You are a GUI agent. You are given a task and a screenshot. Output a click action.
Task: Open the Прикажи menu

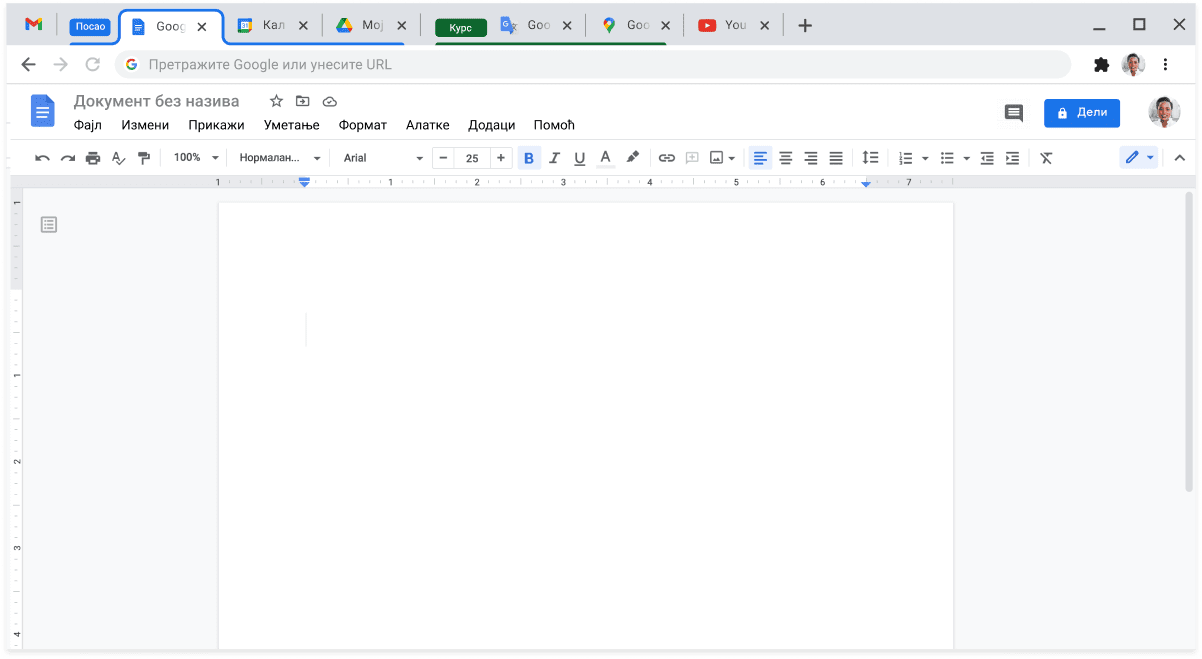click(x=216, y=125)
